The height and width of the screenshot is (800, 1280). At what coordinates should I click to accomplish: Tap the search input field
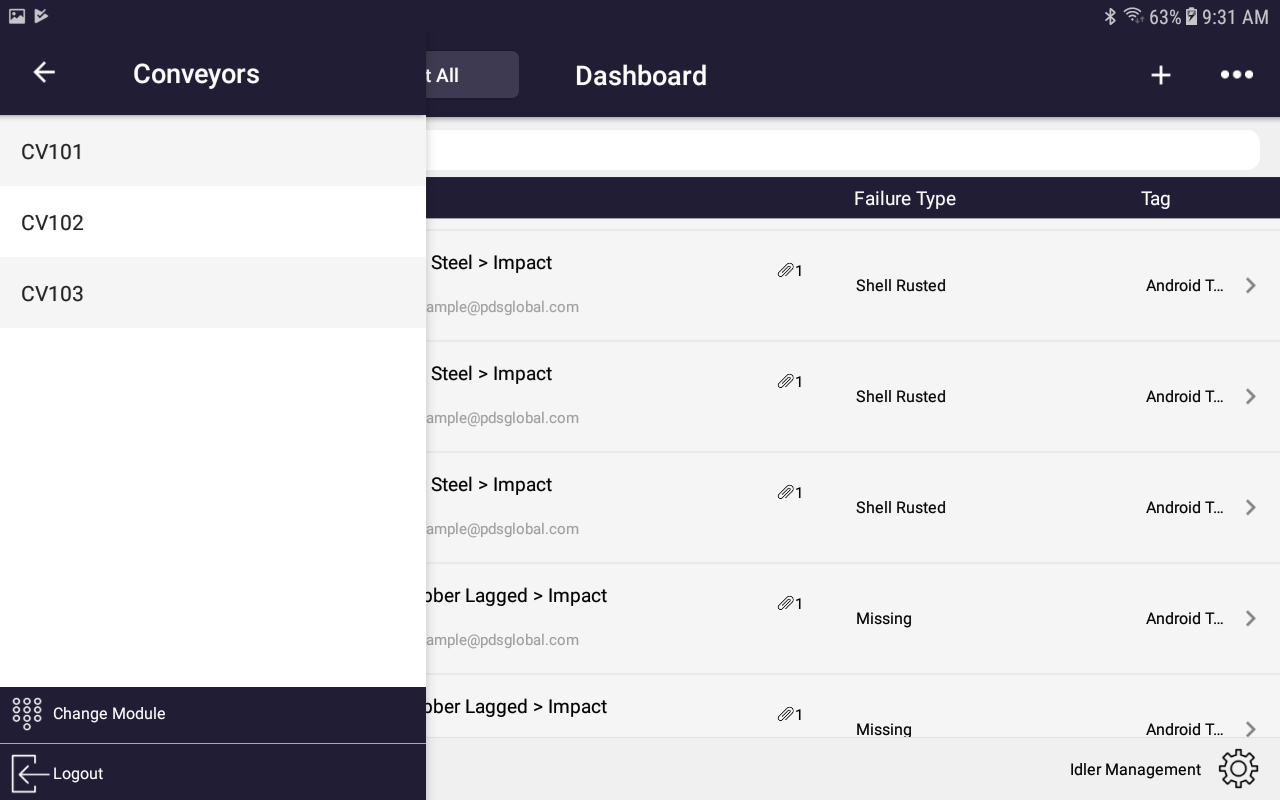coord(840,150)
